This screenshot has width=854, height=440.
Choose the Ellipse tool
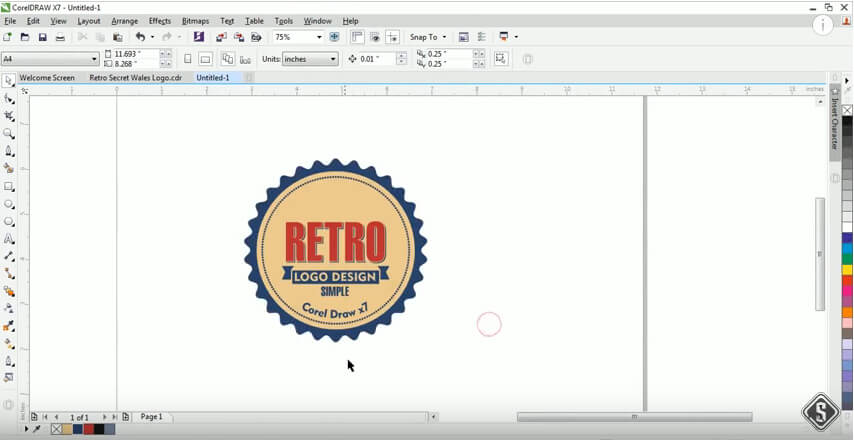coord(9,204)
